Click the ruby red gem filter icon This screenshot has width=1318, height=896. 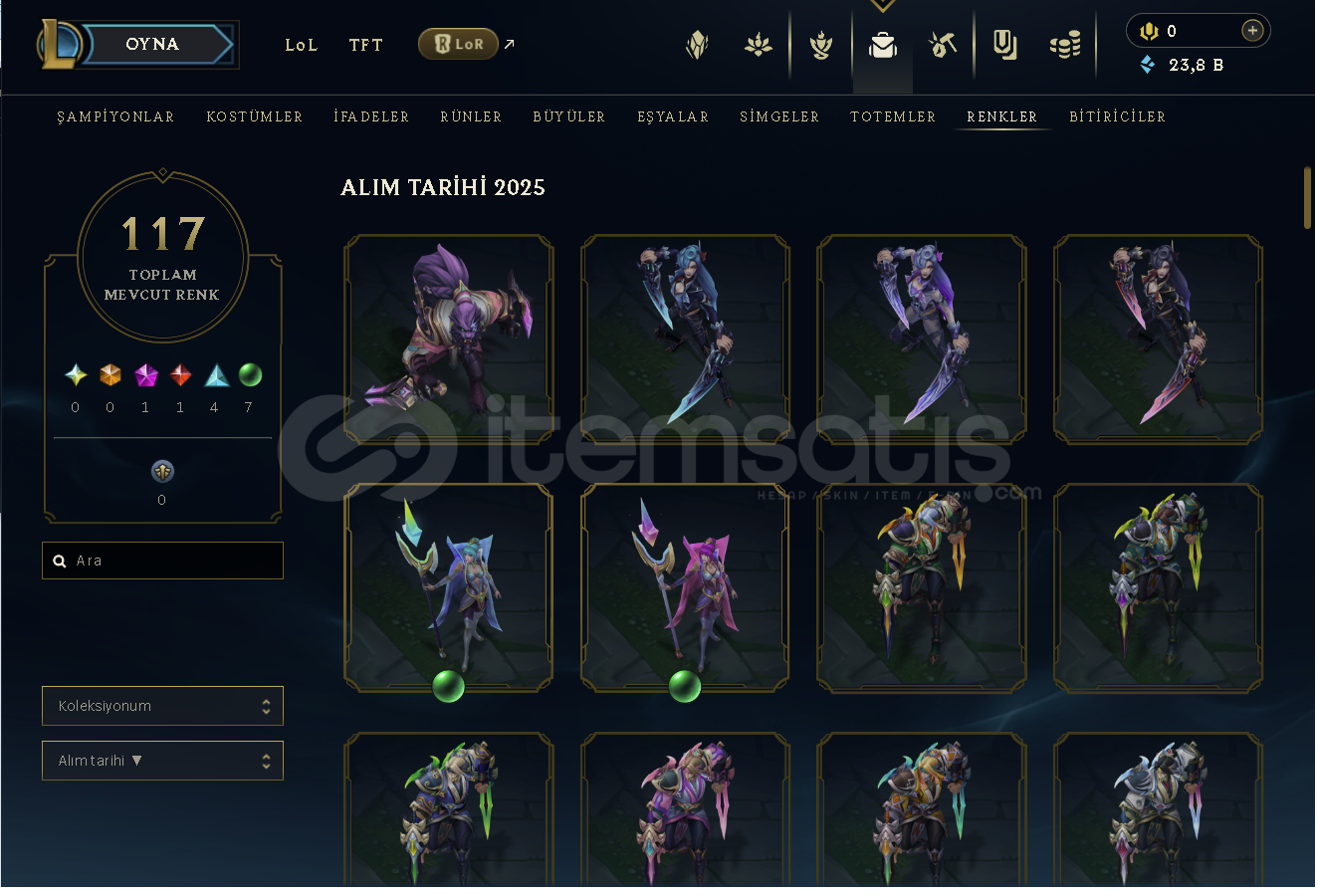180,375
